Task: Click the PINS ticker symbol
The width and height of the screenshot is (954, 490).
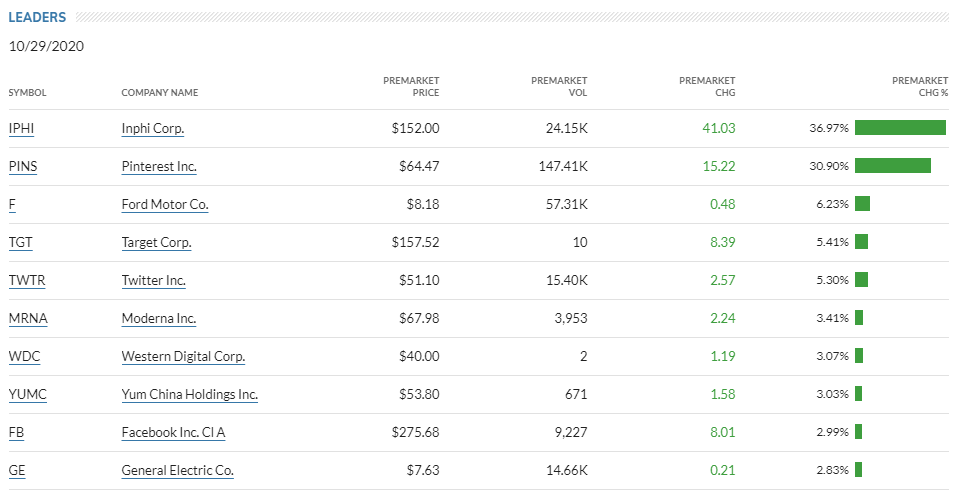Action: pyautogui.click(x=23, y=166)
